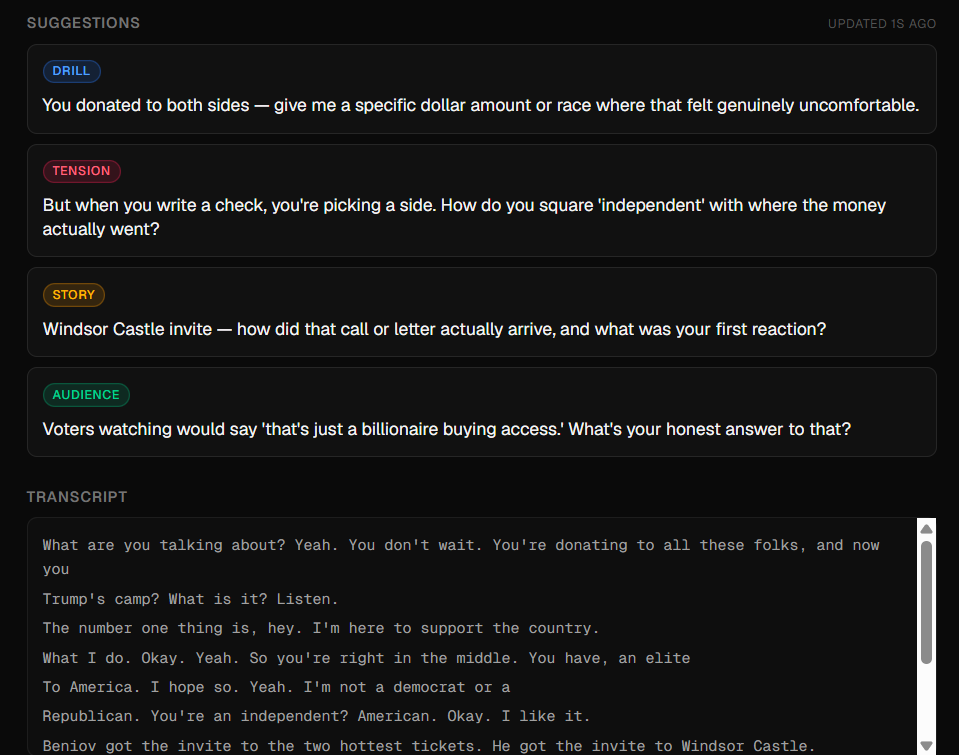Image resolution: width=959 pixels, height=755 pixels.
Task: Click the transcript scrollbar down arrow
Action: pos(927,746)
